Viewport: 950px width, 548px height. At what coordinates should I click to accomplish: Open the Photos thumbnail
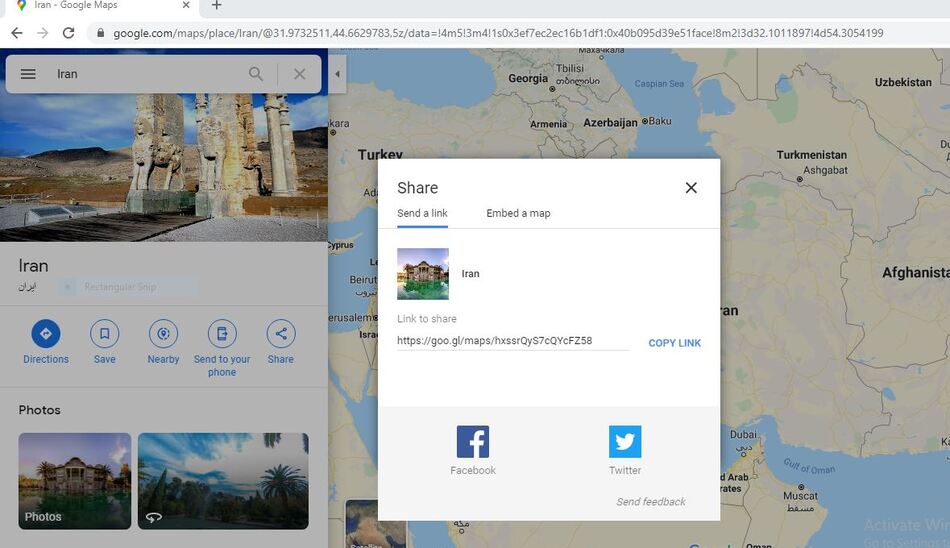[x=75, y=481]
